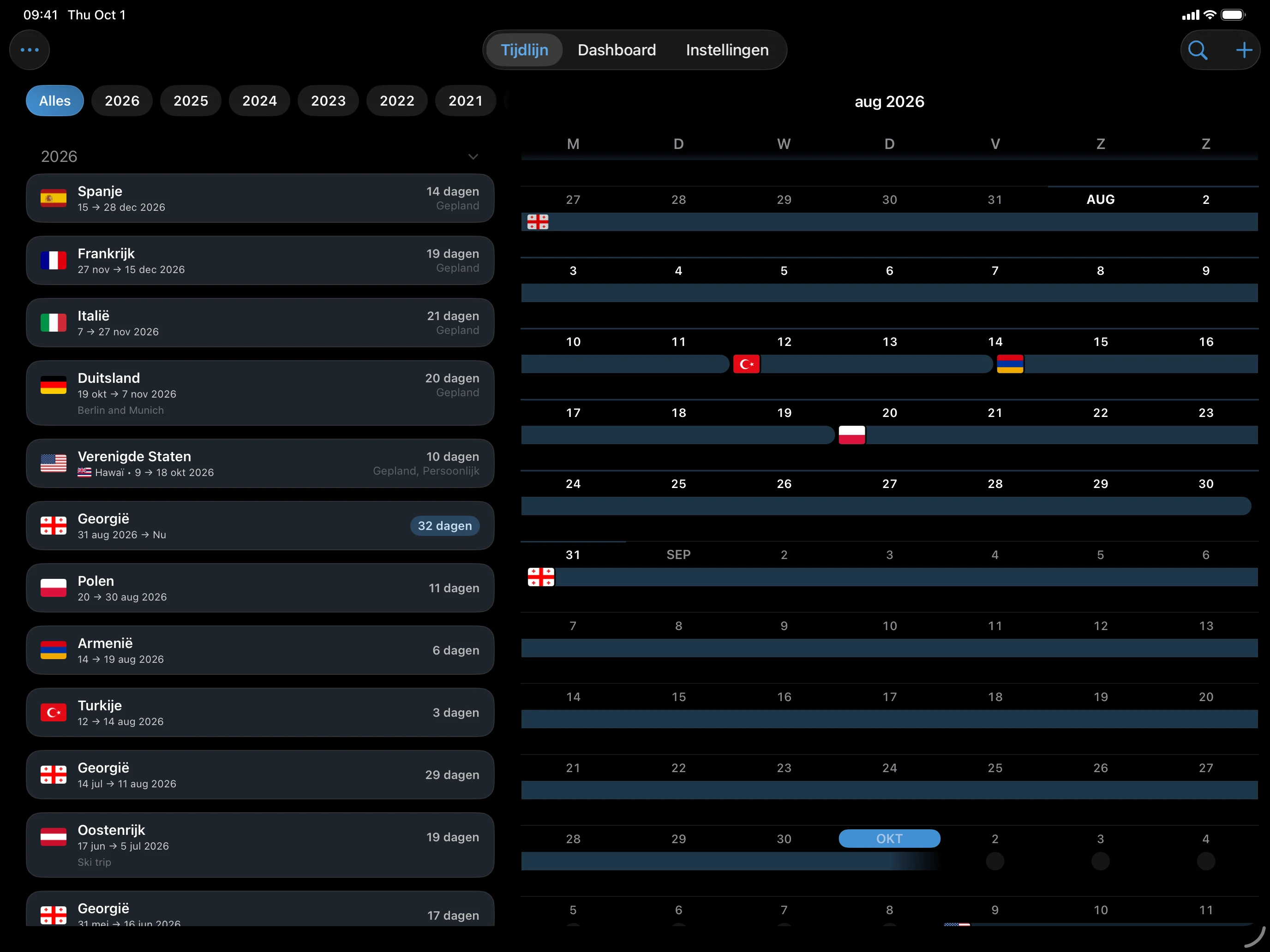
Task: Click the US flag on Verenigde Staten card
Action: (54, 463)
